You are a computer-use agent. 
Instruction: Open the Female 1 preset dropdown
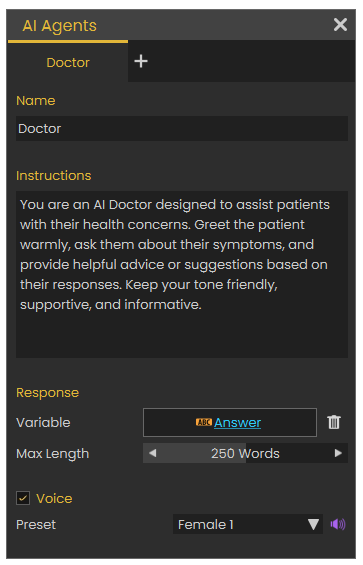248,524
